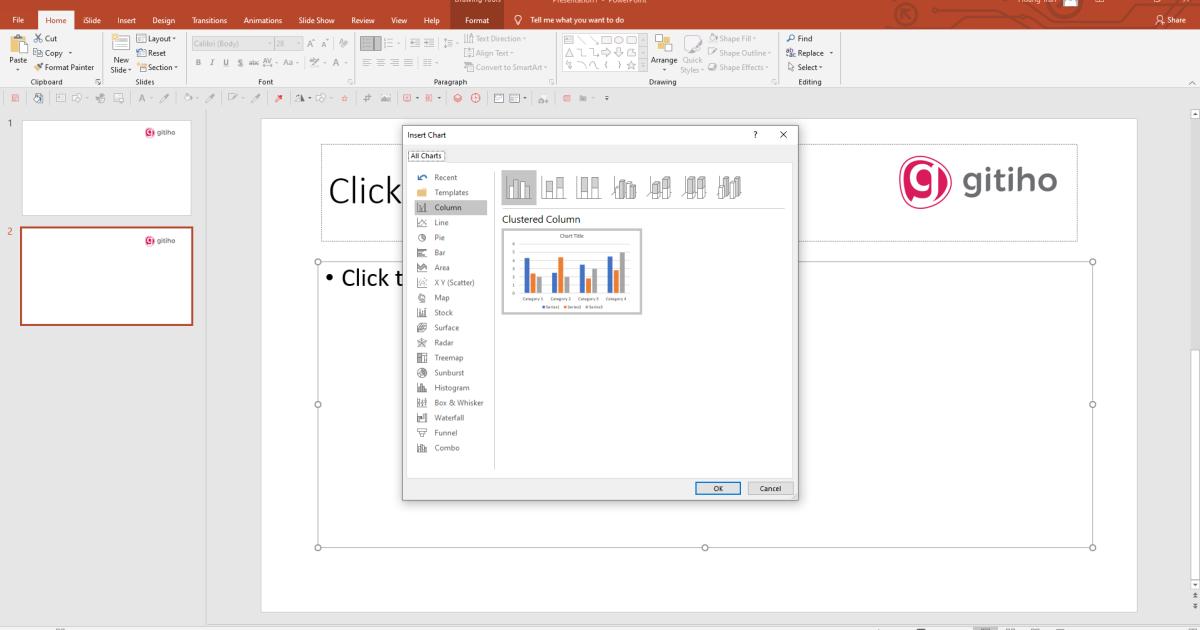The image size is (1200, 630).
Task: Confirm chart insertion with OK
Action: 717,488
